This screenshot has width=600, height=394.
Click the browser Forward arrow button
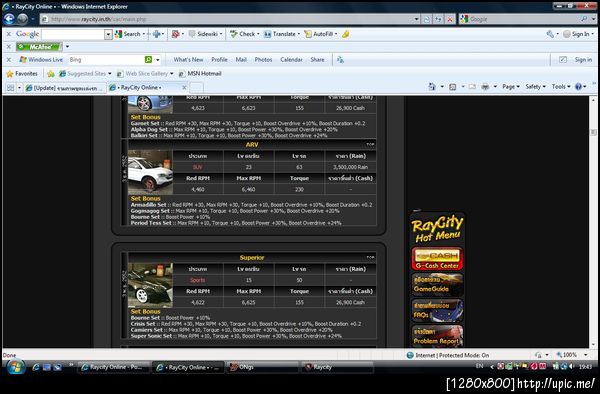tap(23, 19)
